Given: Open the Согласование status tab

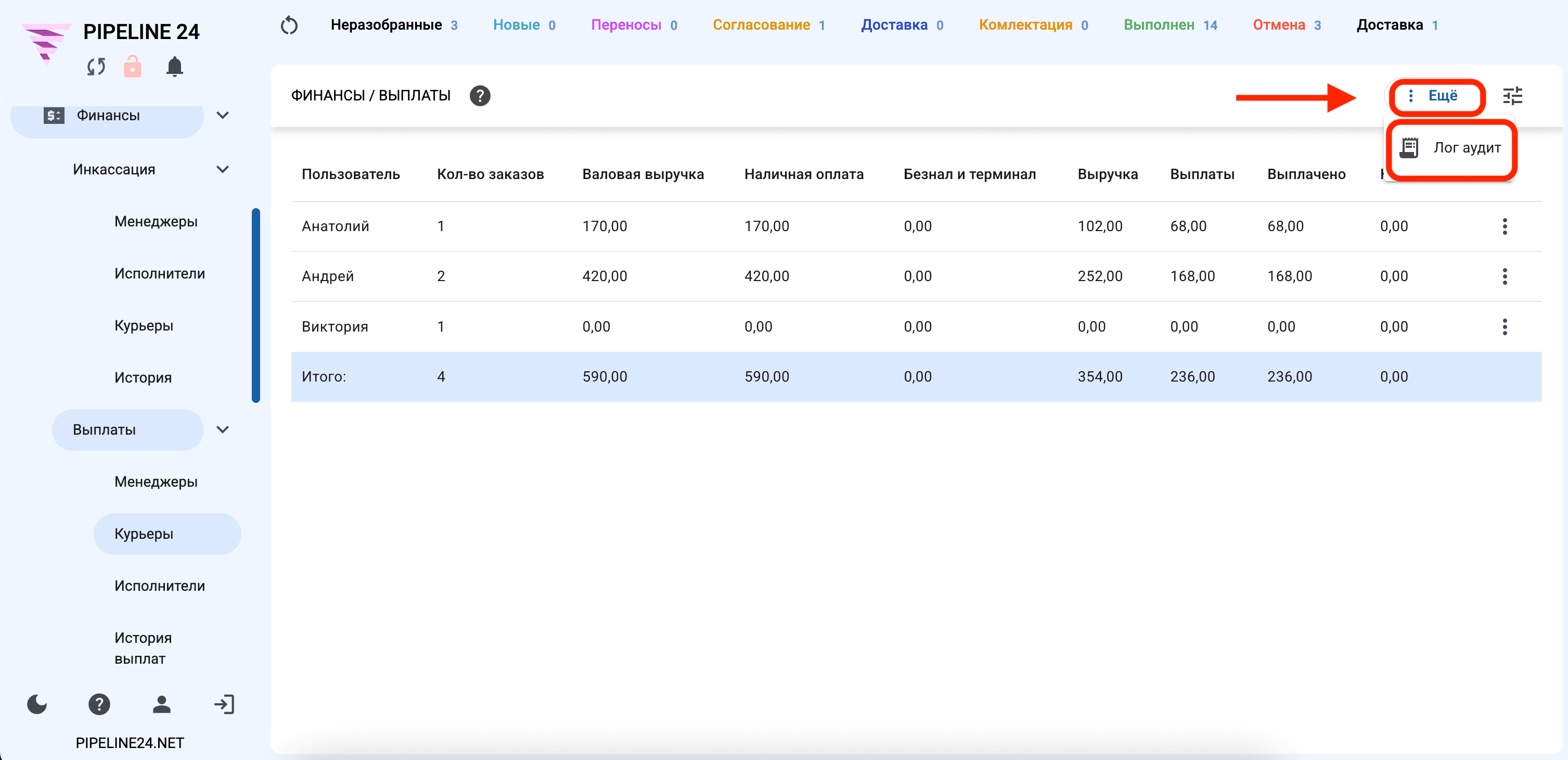Looking at the screenshot, I should (x=768, y=25).
